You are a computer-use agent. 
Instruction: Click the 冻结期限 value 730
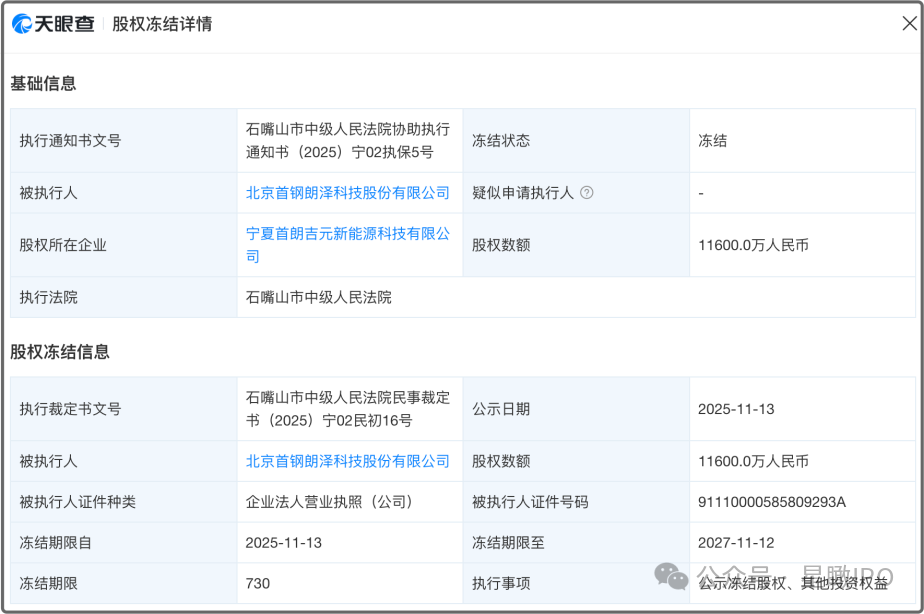pos(258,583)
